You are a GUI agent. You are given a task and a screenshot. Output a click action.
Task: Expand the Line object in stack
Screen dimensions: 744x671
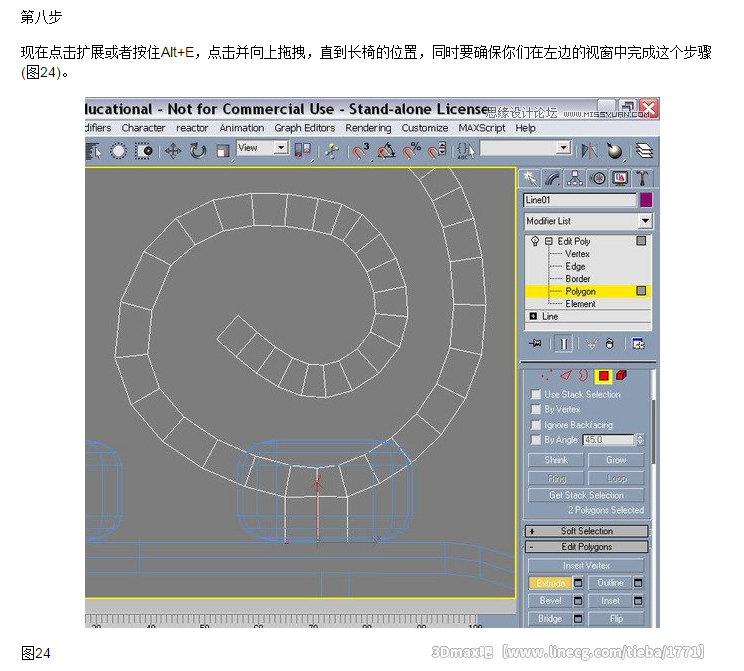pos(533,316)
